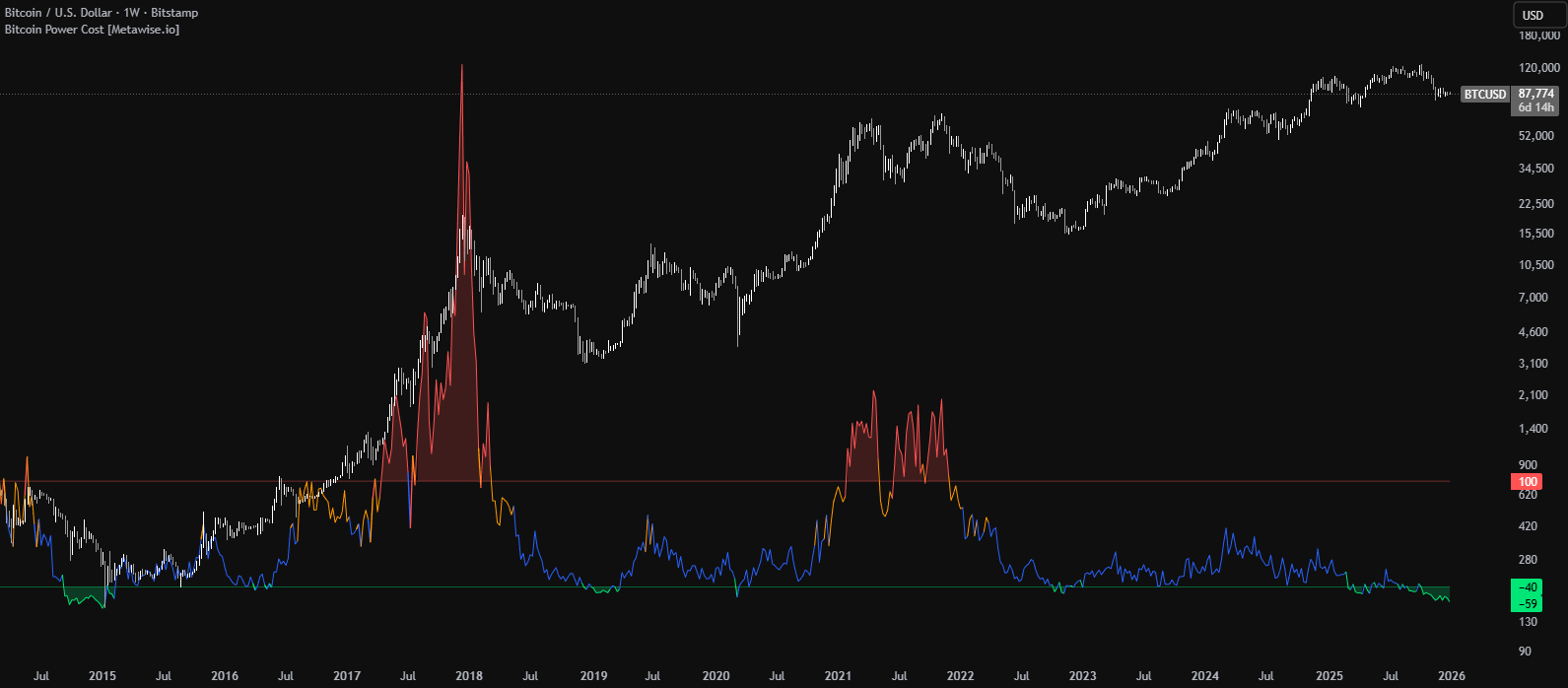Click the 180,000 price scale label
The image size is (1568, 688).
1538,36
